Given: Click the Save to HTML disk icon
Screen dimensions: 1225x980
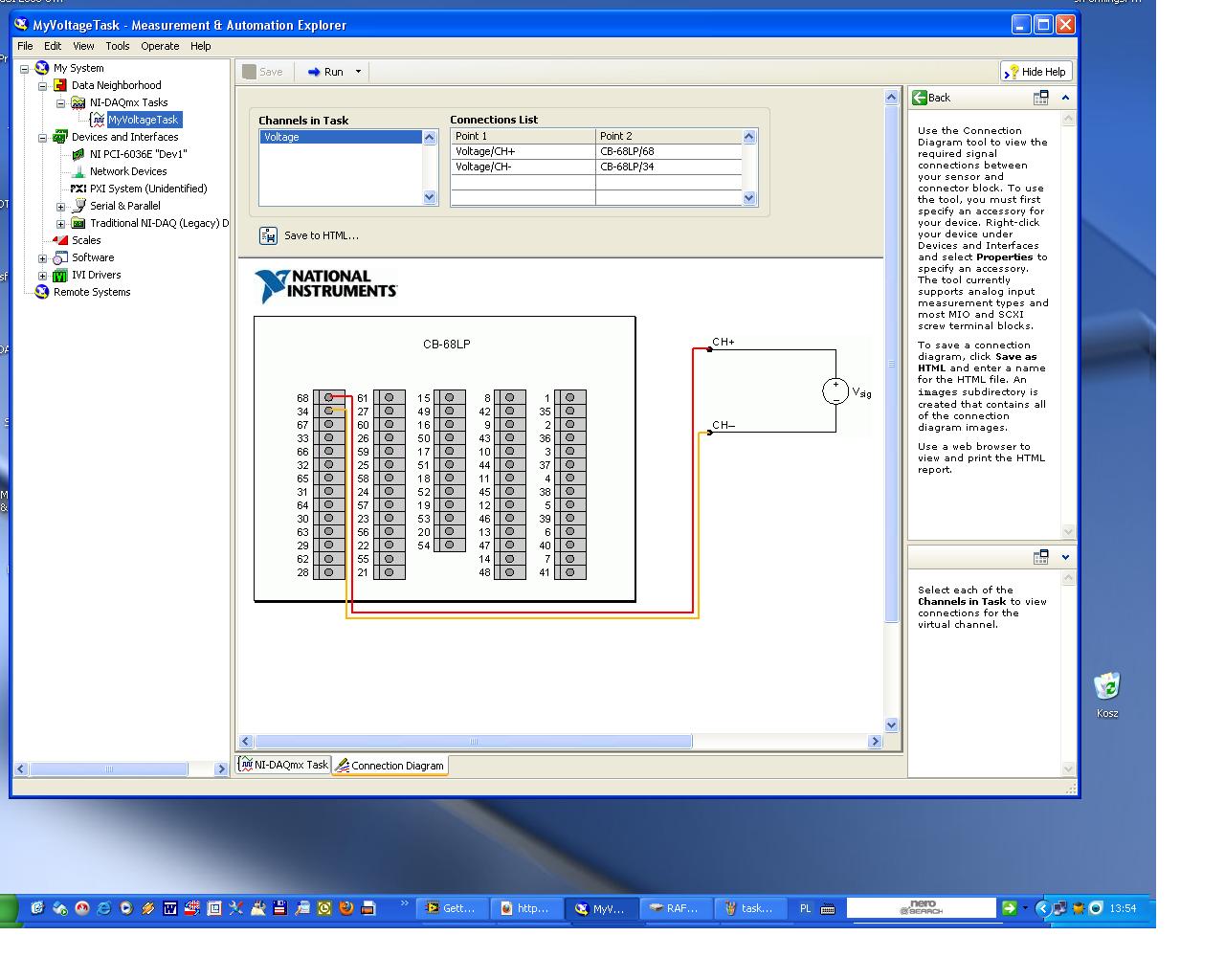Looking at the screenshot, I should pyautogui.click(x=269, y=235).
